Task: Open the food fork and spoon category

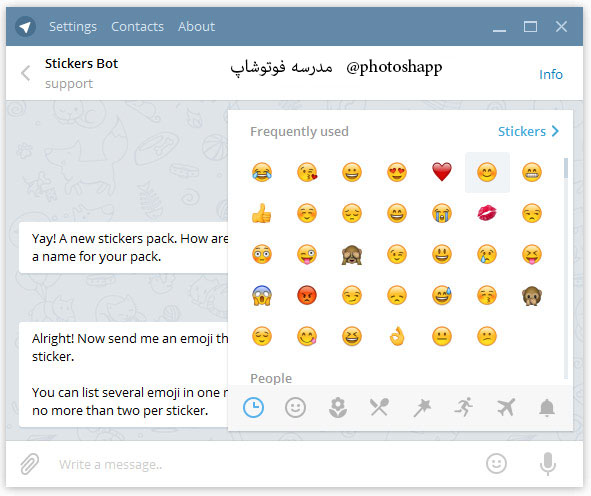Action: [379, 407]
